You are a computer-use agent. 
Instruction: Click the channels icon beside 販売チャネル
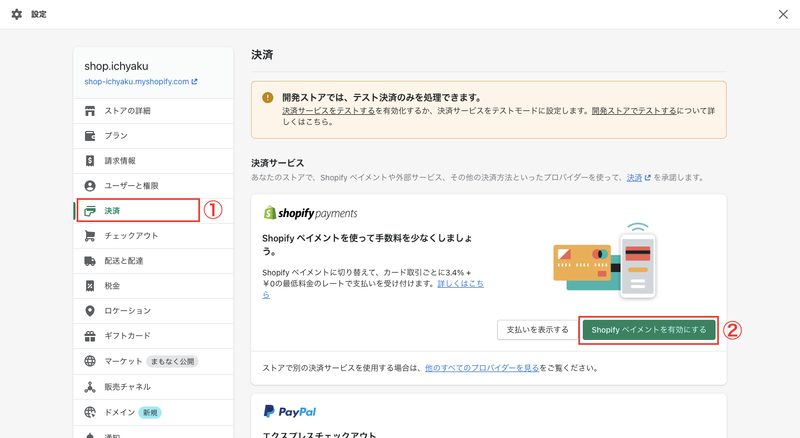[x=90, y=387]
